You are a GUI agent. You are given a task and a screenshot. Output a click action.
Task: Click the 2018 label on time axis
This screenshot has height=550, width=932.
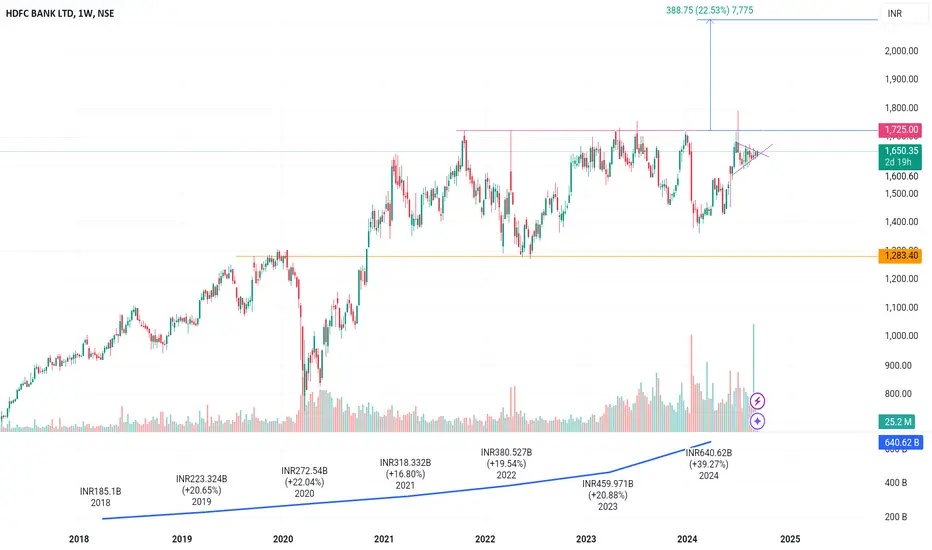(79, 539)
